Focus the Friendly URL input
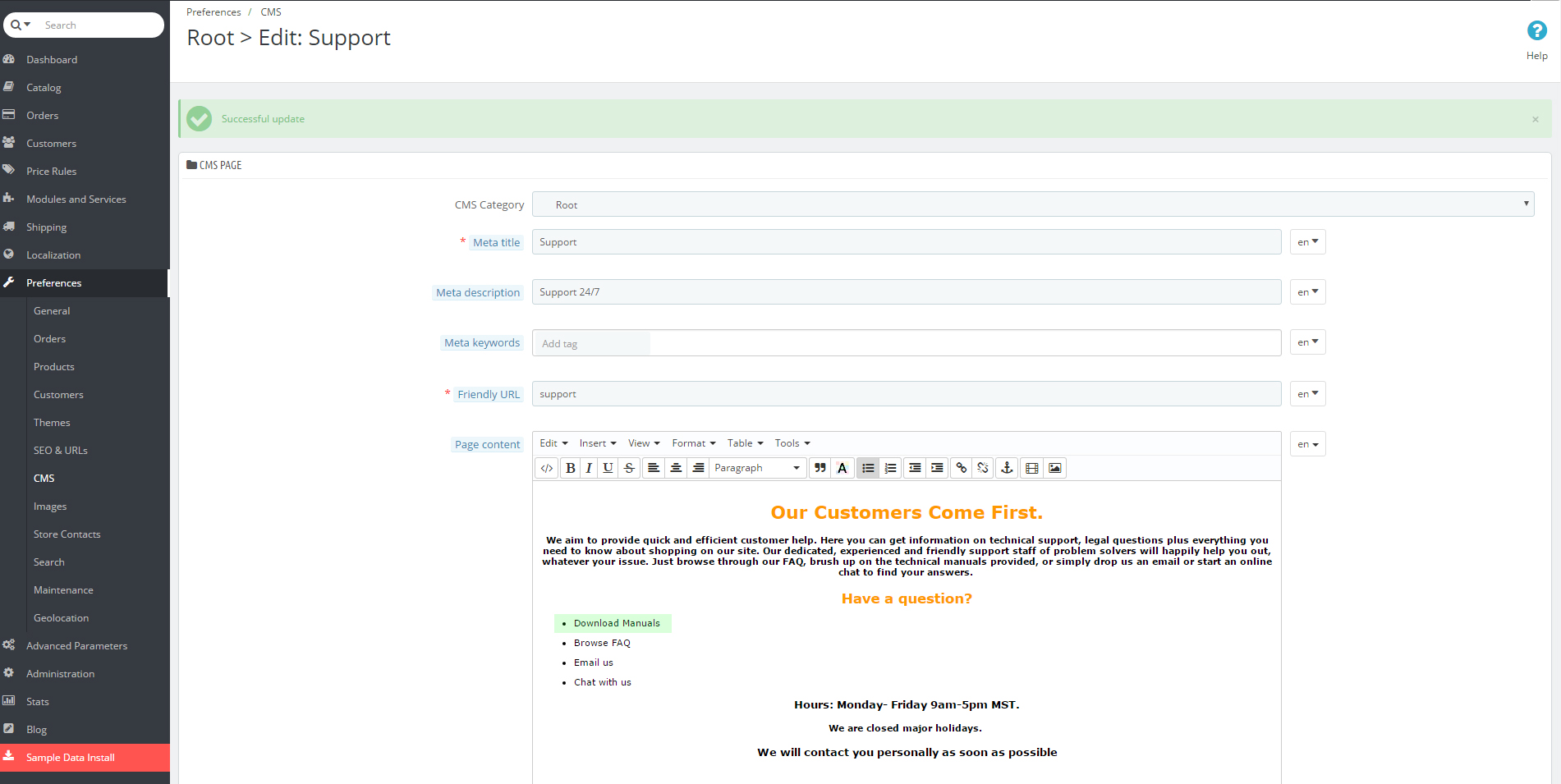 point(907,394)
